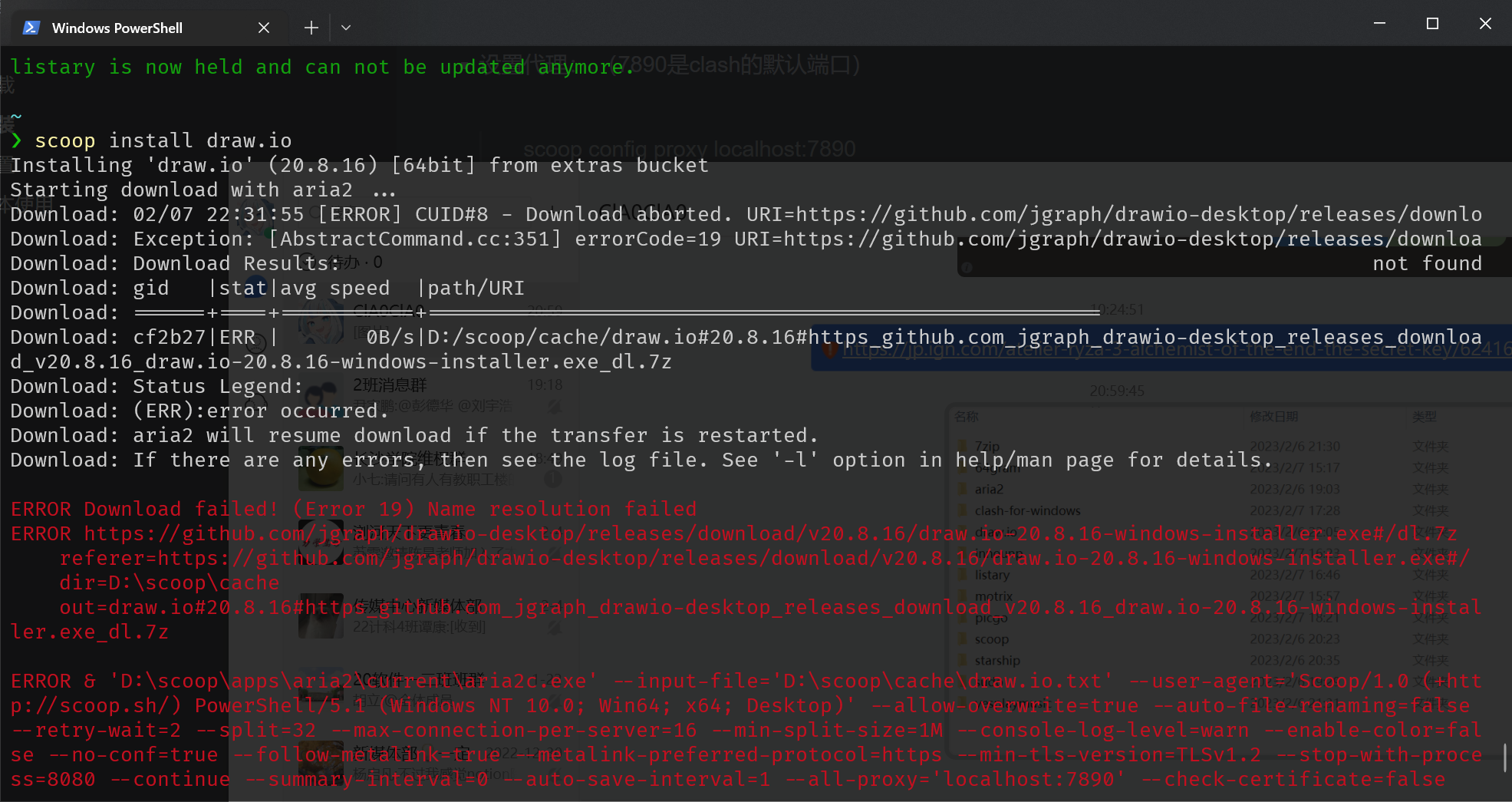Click the PowerShell icon in the tab
The width and height of the screenshot is (1512, 802).
pyautogui.click(x=31, y=28)
